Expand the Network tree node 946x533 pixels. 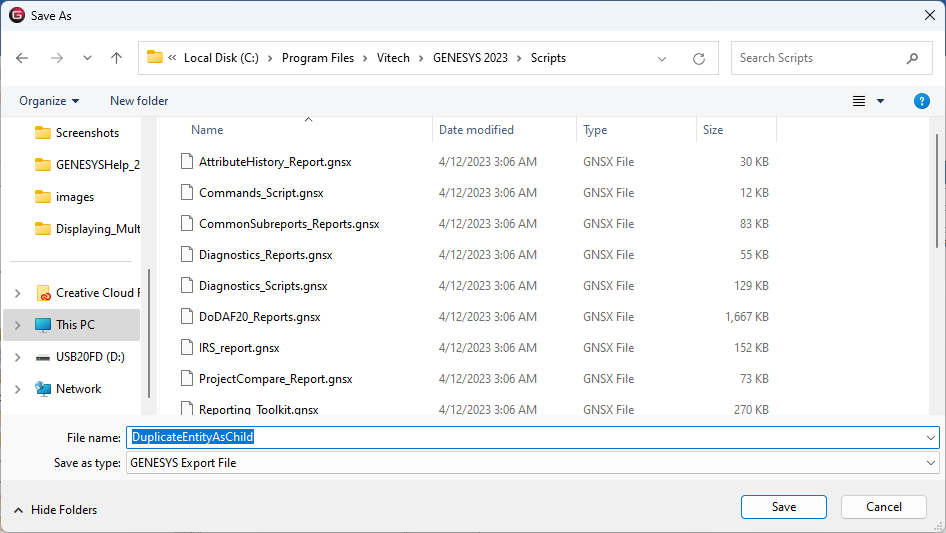click(x=17, y=389)
